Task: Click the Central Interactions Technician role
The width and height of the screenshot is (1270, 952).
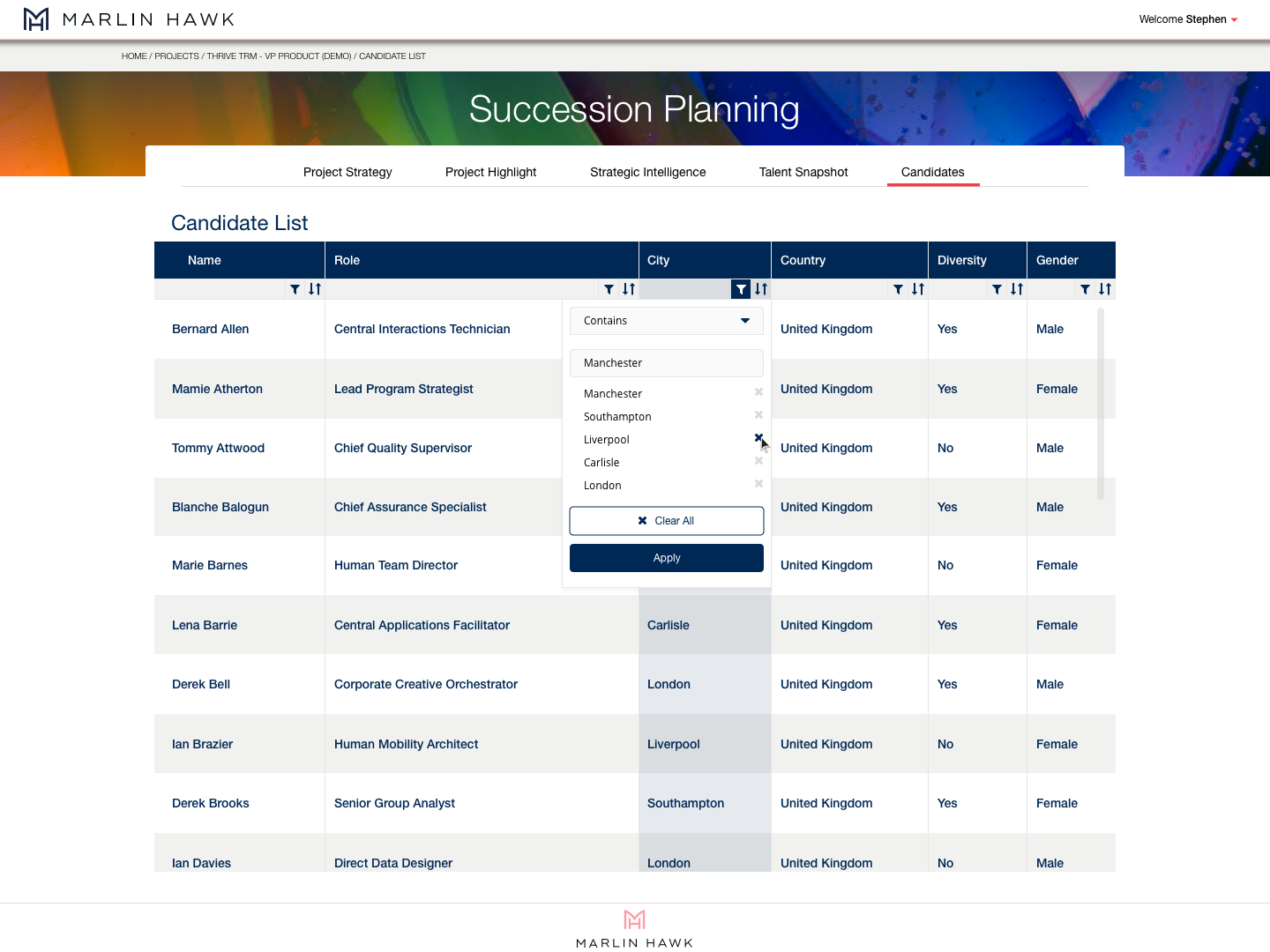Action: tap(422, 330)
